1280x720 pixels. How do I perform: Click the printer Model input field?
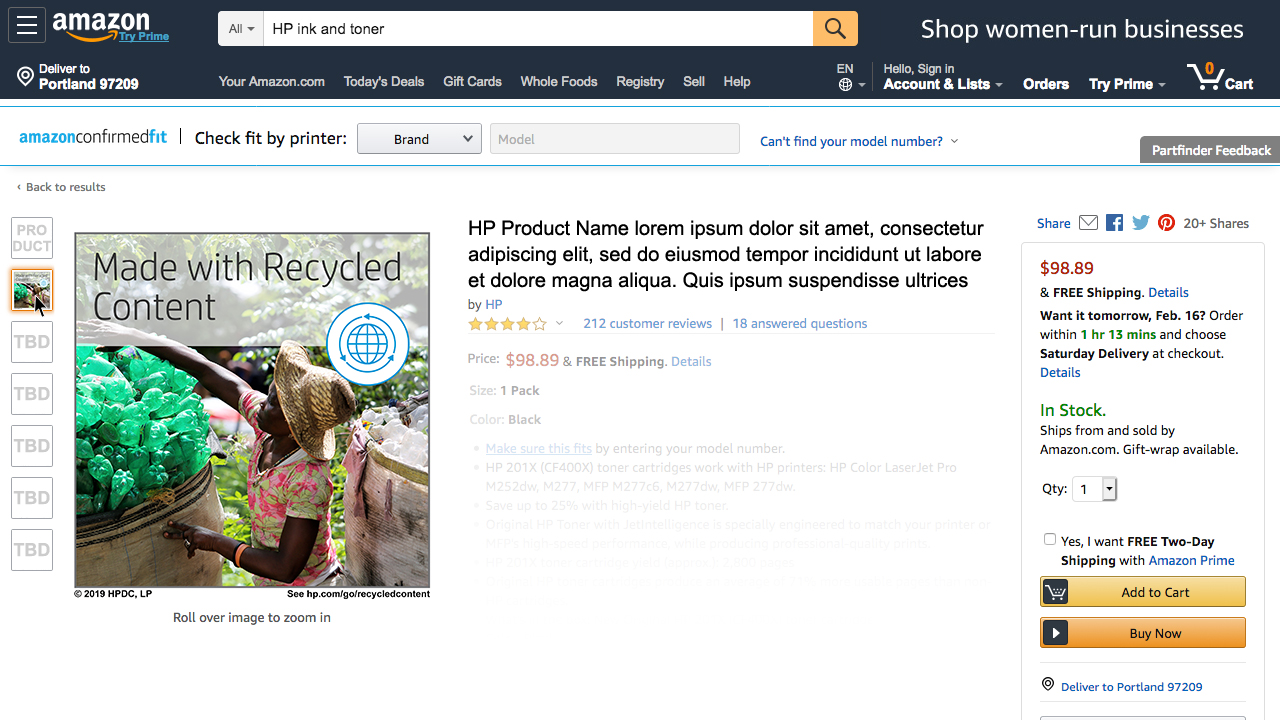(x=614, y=139)
